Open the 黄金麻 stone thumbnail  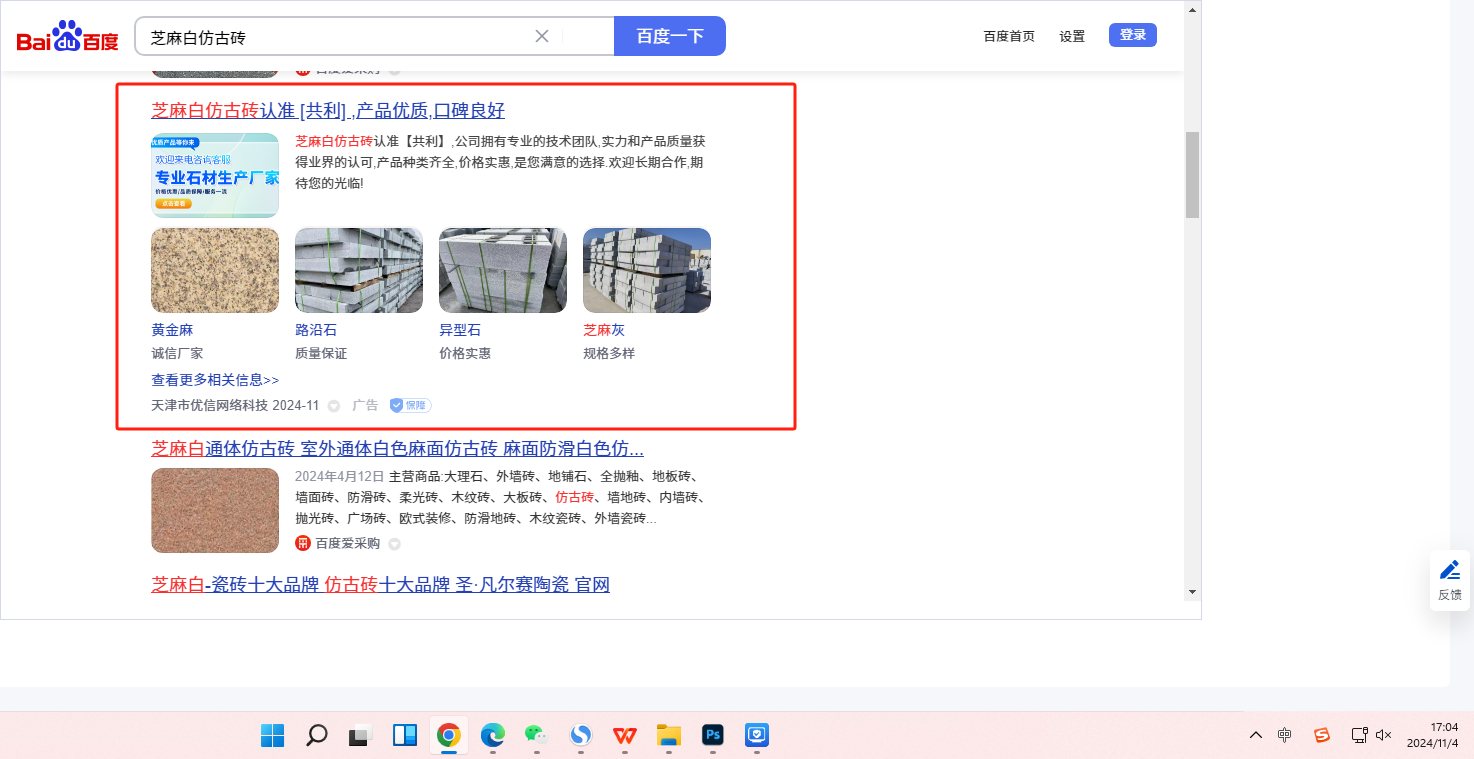pyautogui.click(x=215, y=270)
